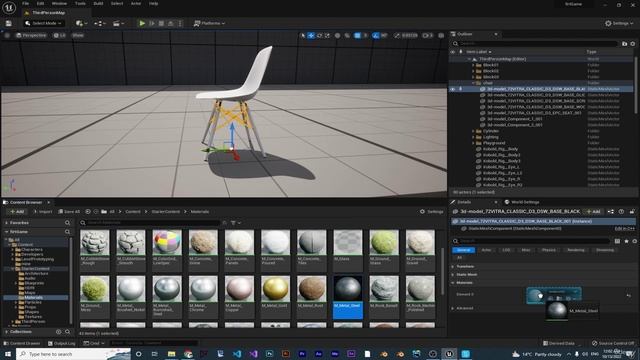The height and width of the screenshot is (360, 640).
Task: Toggle the viewport grid snapping icon
Action: (358, 36)
